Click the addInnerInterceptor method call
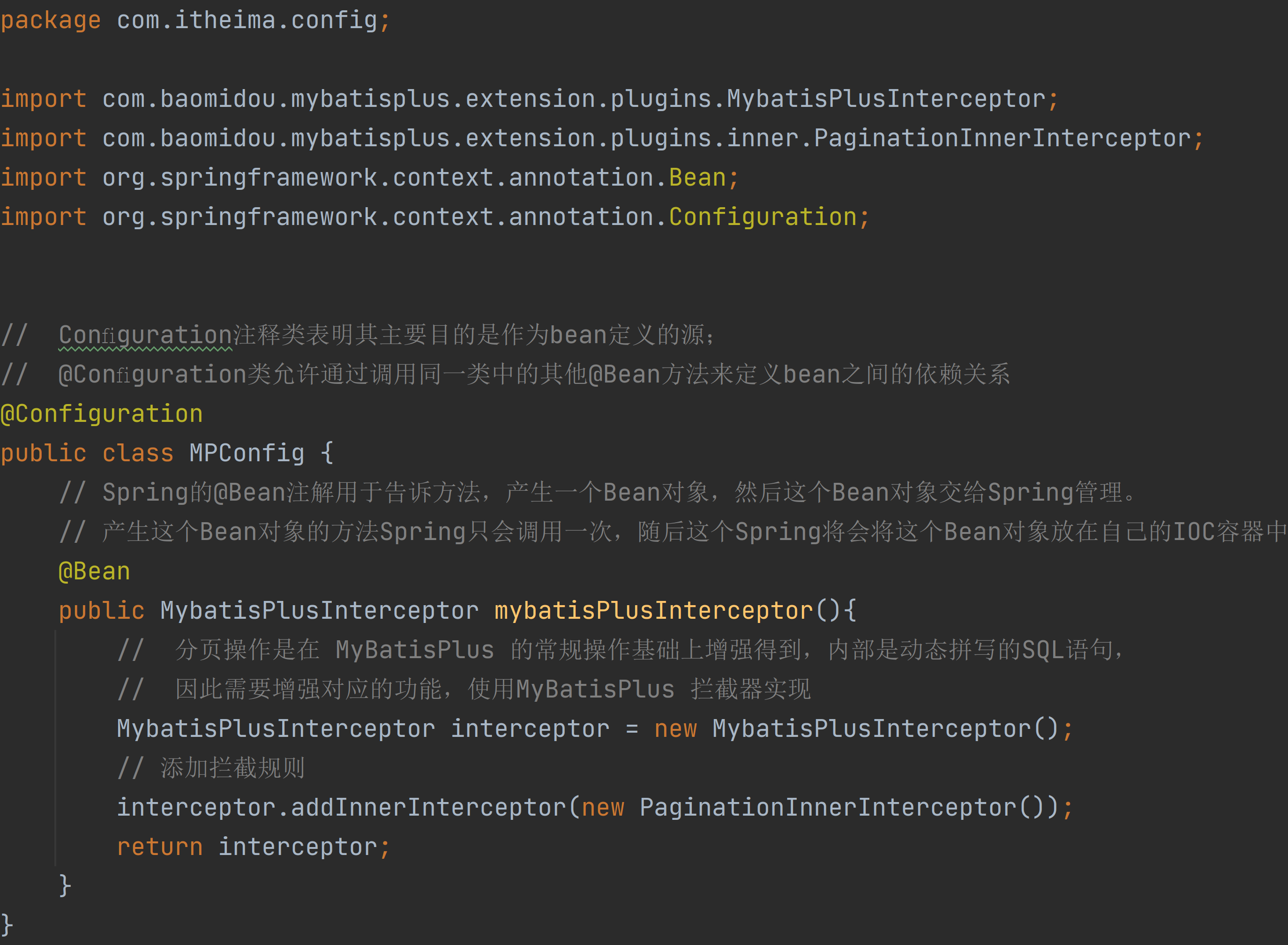Viewport: 1288px width, 945px height. pyautogui.click(x=428, y=808)
